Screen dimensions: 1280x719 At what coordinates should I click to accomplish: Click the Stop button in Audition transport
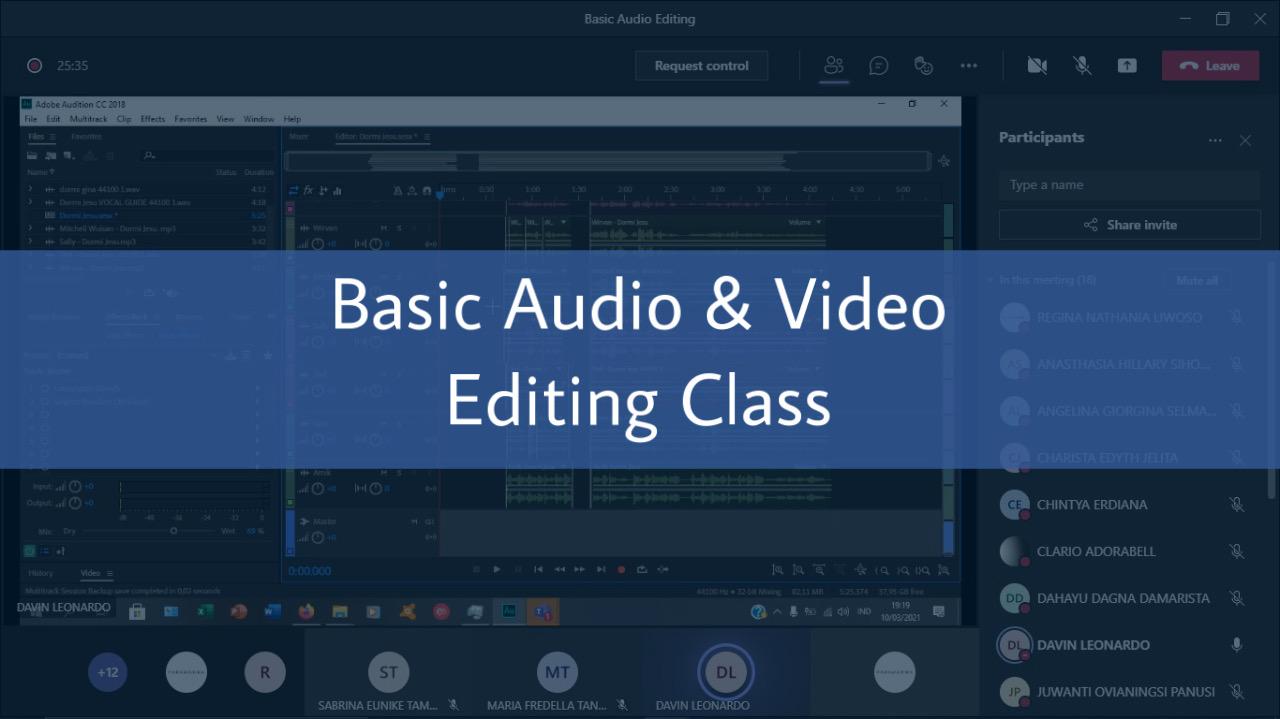point(477,569)
